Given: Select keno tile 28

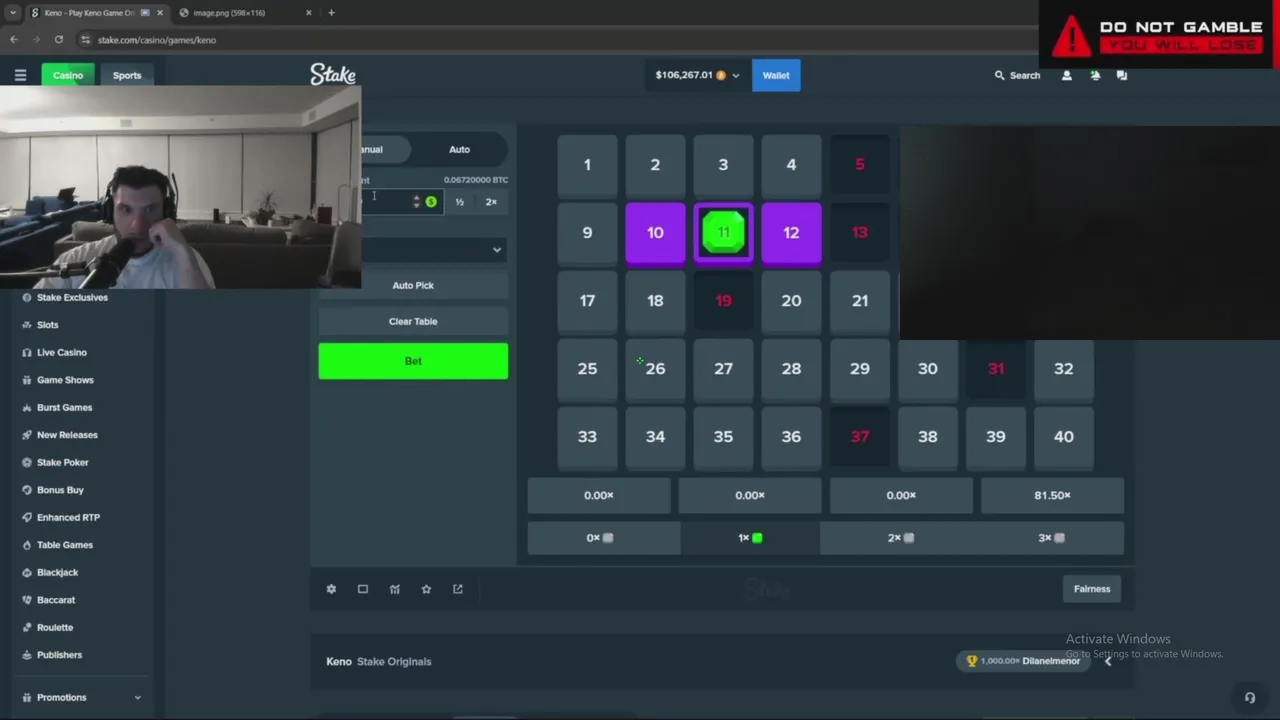Looking at the screenshot, I should 791,369.
